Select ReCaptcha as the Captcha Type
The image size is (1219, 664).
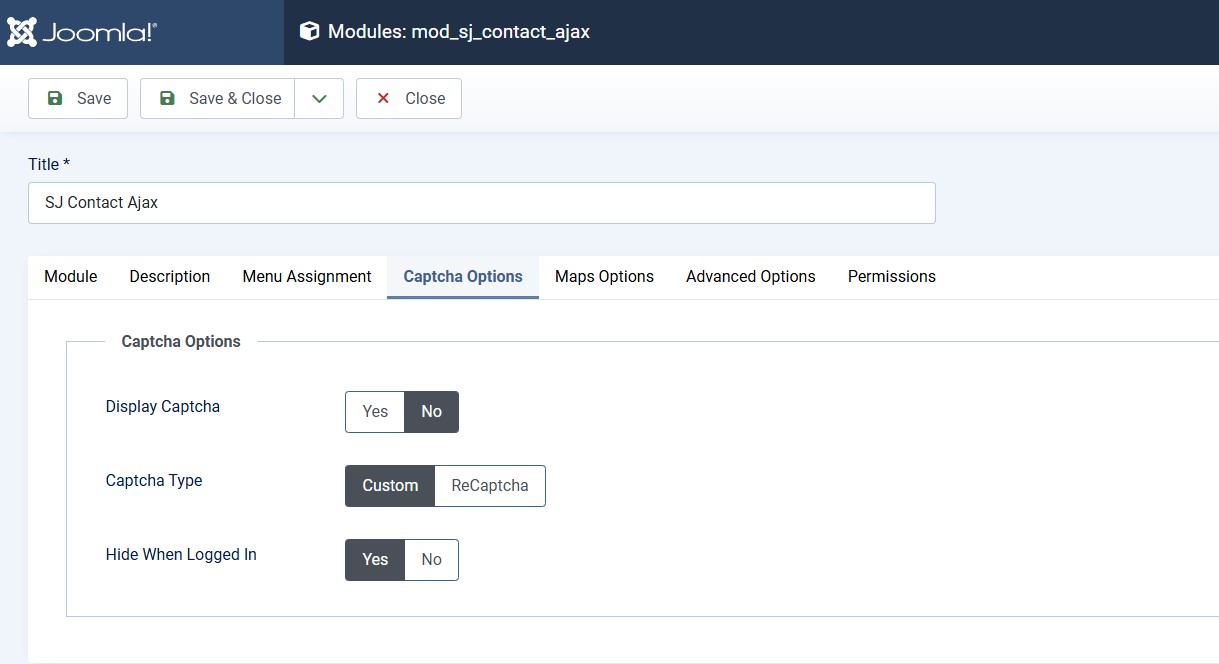[x=490, y=486]
